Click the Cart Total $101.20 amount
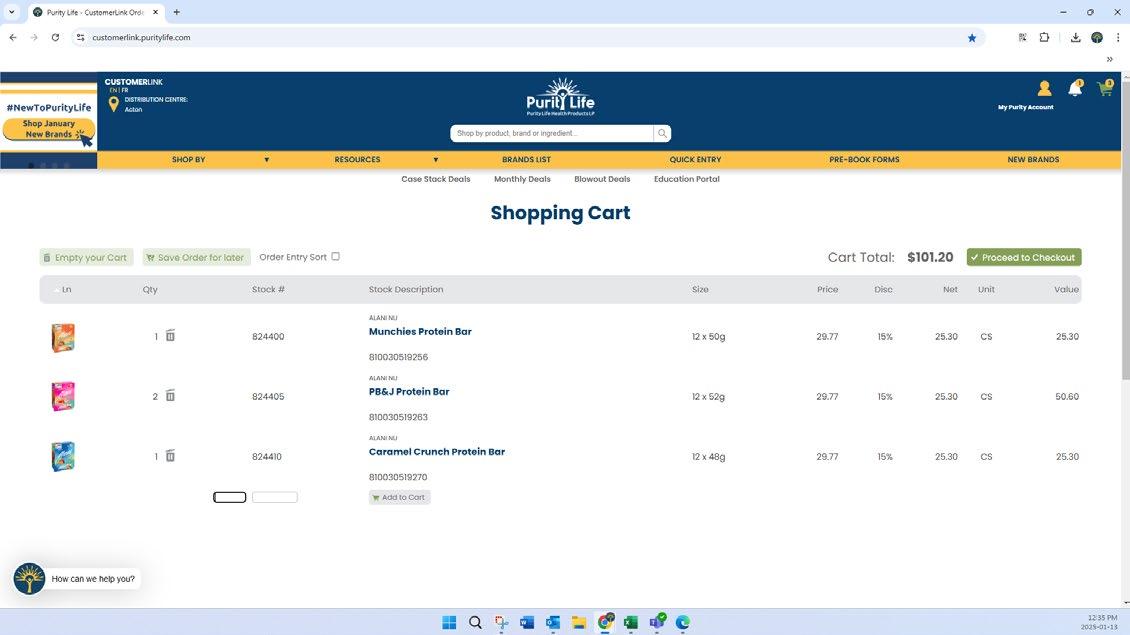Viewport: 1130px width, 635px height. pyautogui.click(x=930, y=257)
